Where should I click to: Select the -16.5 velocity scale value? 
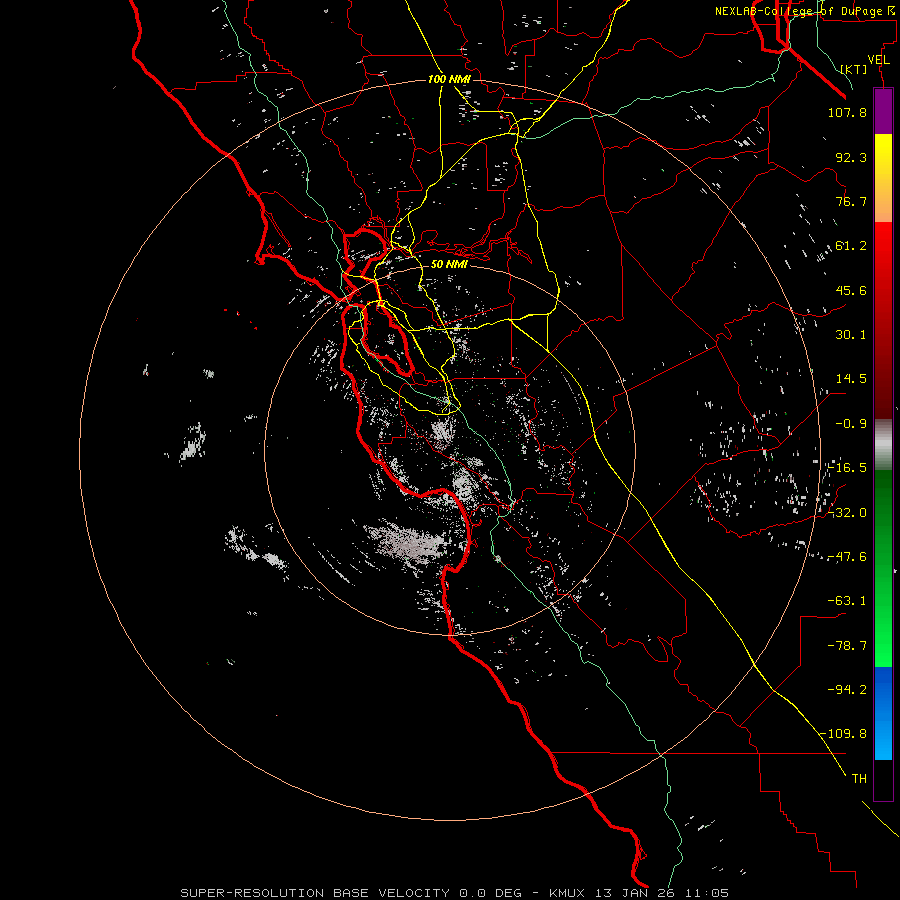tap(847, 468)
